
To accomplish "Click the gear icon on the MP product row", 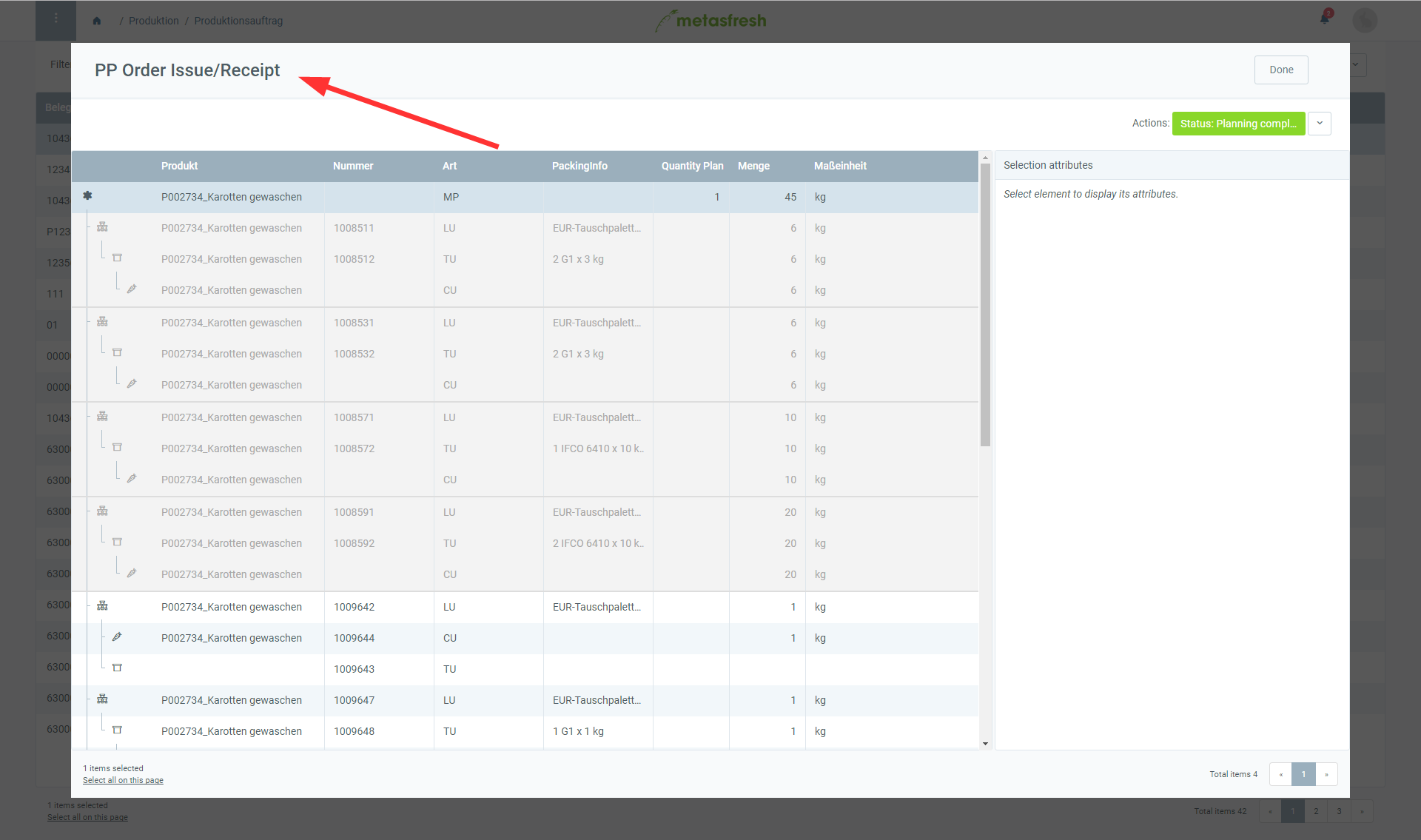I will click(x=87, y=196).
